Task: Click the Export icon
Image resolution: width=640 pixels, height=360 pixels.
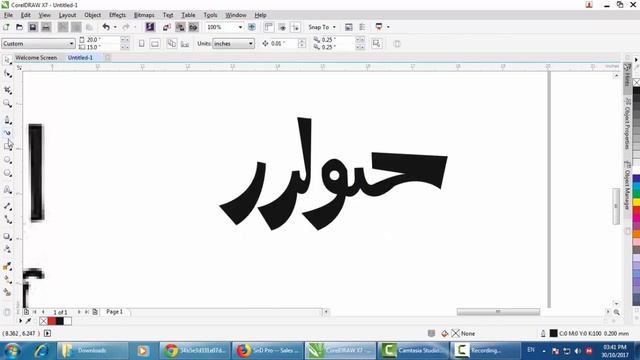Action: point(180,27)
